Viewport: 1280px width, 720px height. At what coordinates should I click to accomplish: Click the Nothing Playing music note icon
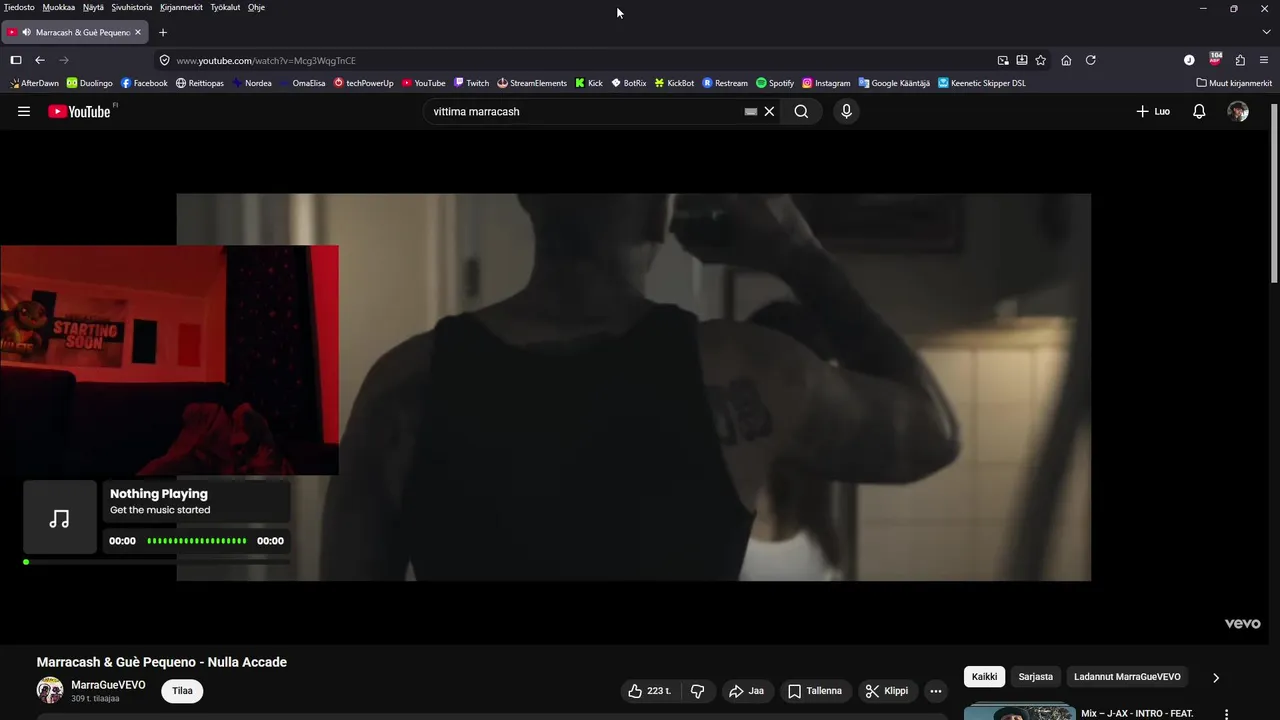coord(60,517)
